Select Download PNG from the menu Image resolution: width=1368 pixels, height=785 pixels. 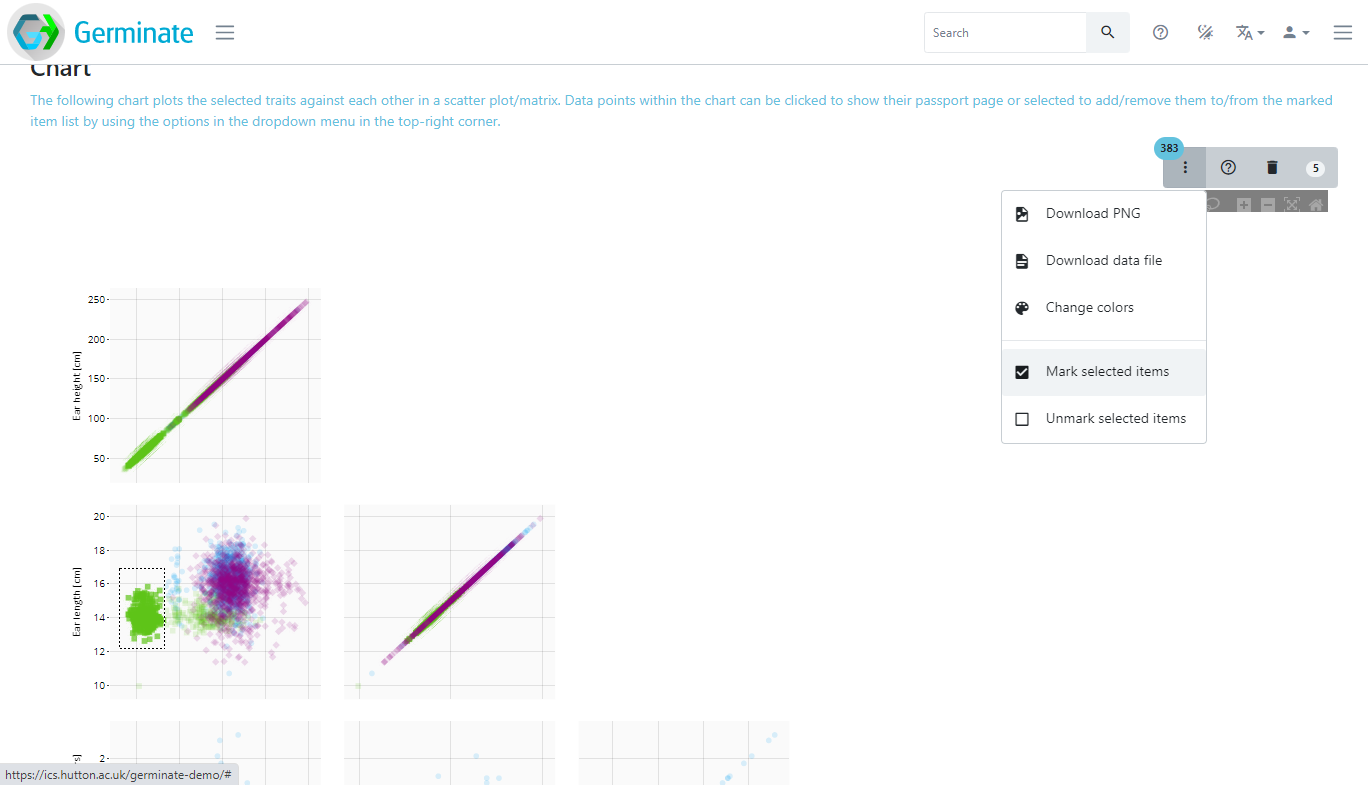coord(1093,214)
